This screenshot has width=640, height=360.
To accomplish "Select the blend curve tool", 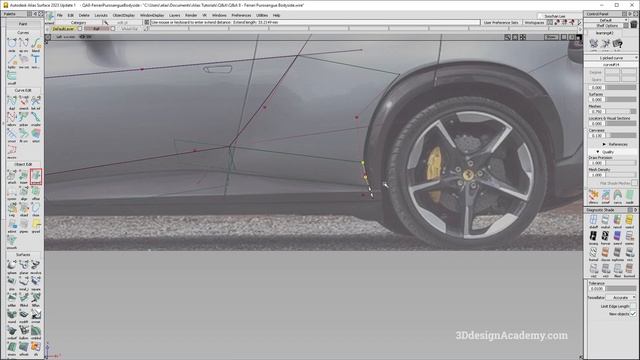I will coord(36,43).
